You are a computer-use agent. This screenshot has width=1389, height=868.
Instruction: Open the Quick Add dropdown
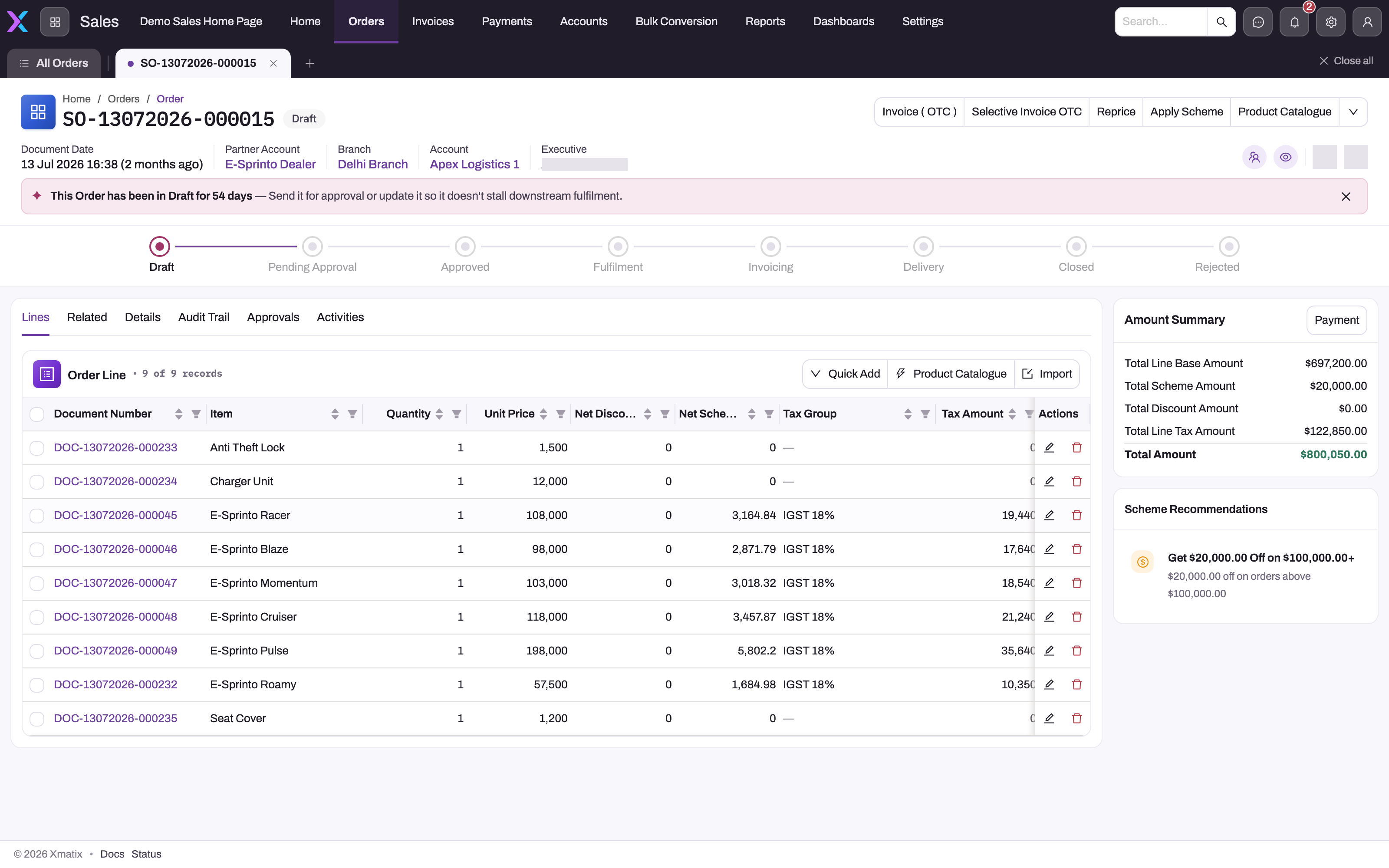845,374
